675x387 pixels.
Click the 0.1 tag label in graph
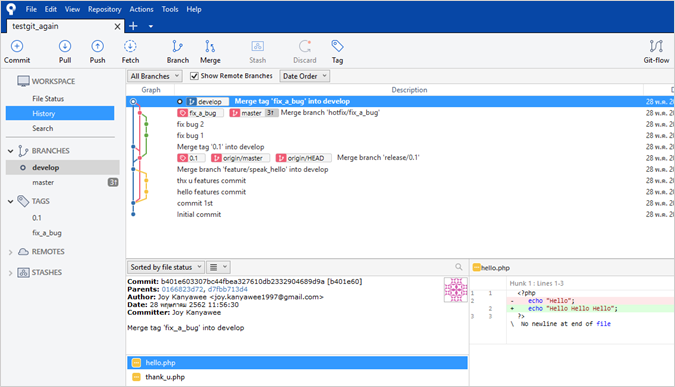tap(191, 158)
